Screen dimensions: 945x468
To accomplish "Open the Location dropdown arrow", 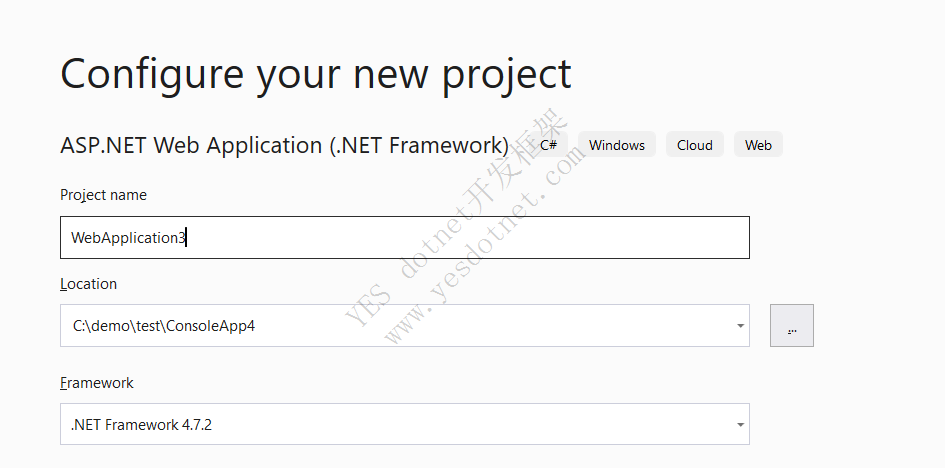I will pos(740,326).
